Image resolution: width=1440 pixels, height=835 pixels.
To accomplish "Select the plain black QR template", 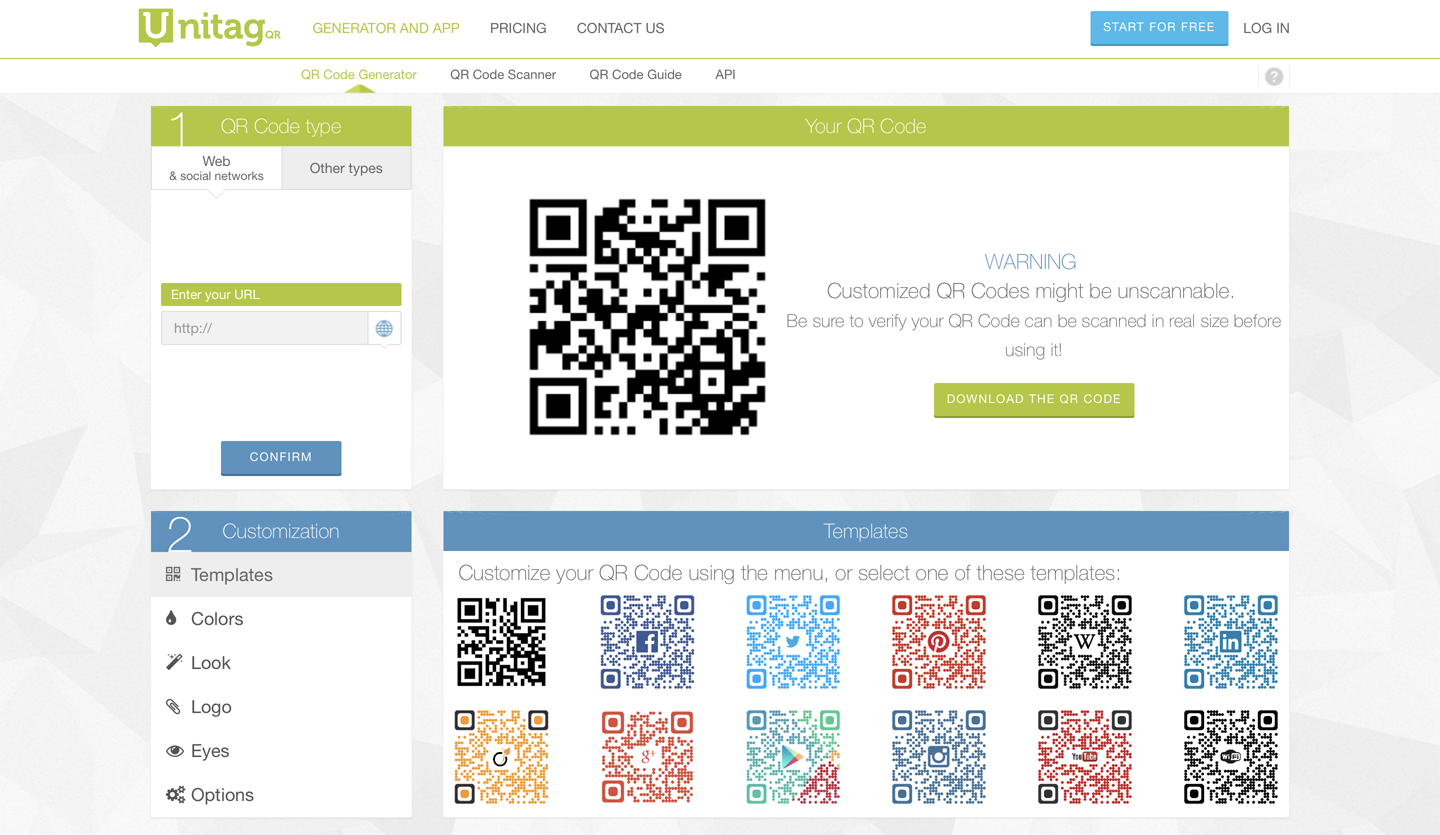I will [x=501, y=642].
